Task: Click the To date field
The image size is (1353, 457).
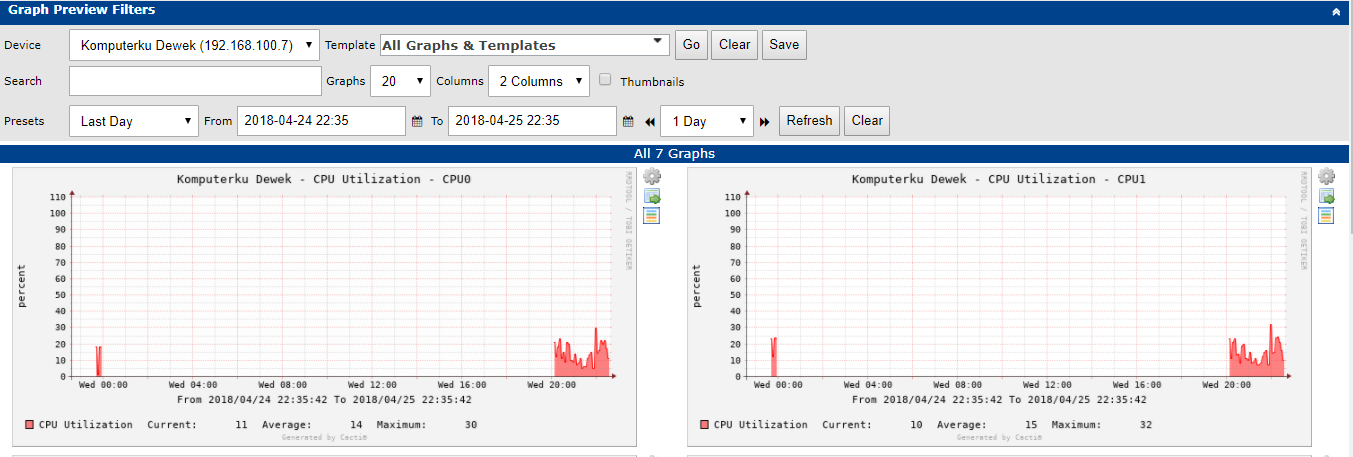Action: (532, 121)
